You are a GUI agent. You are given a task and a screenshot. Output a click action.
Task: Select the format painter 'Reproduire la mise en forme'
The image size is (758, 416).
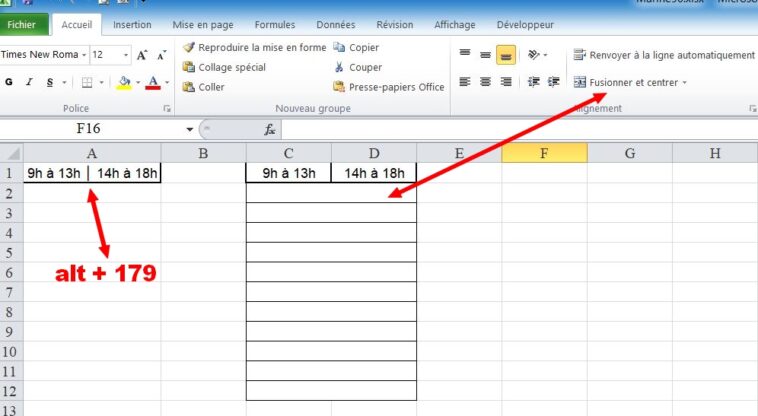click(254, 47)
